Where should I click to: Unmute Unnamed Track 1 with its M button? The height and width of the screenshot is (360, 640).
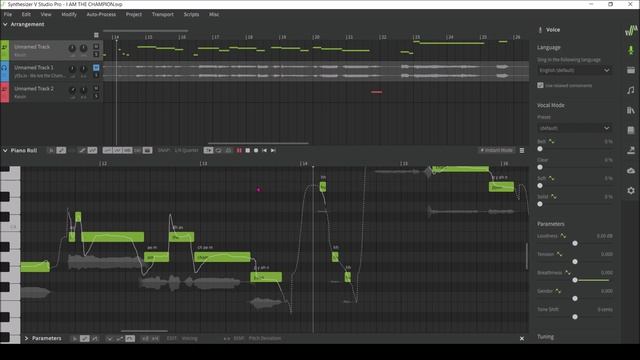(96, 67)
